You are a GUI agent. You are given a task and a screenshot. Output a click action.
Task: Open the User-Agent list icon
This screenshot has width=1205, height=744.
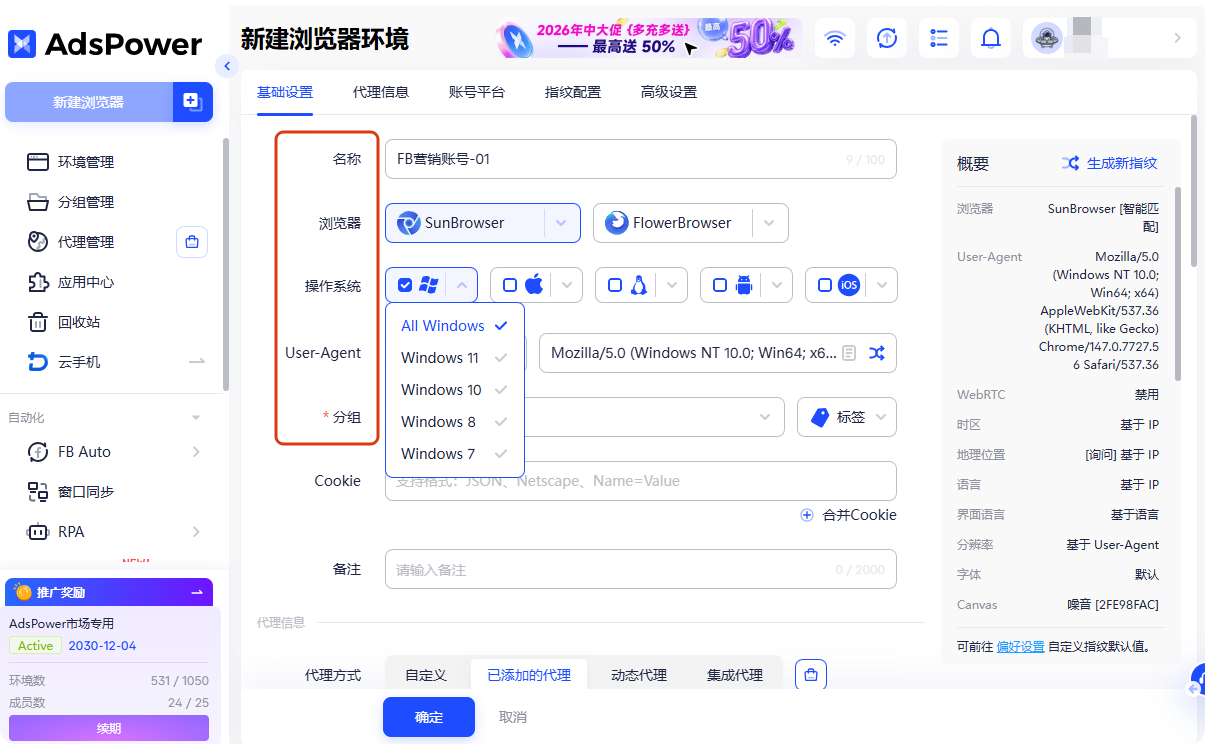pos(849,353)
